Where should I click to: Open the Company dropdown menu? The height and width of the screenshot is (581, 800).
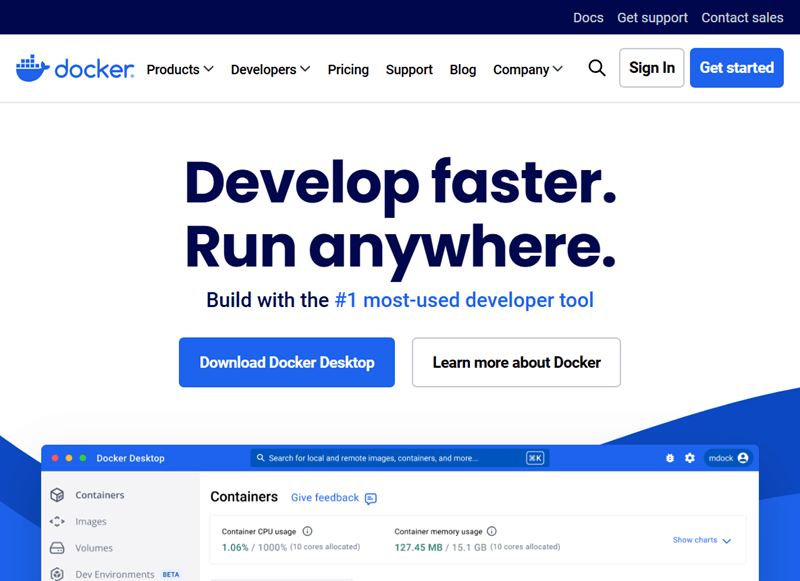click(x=527, y=69)
